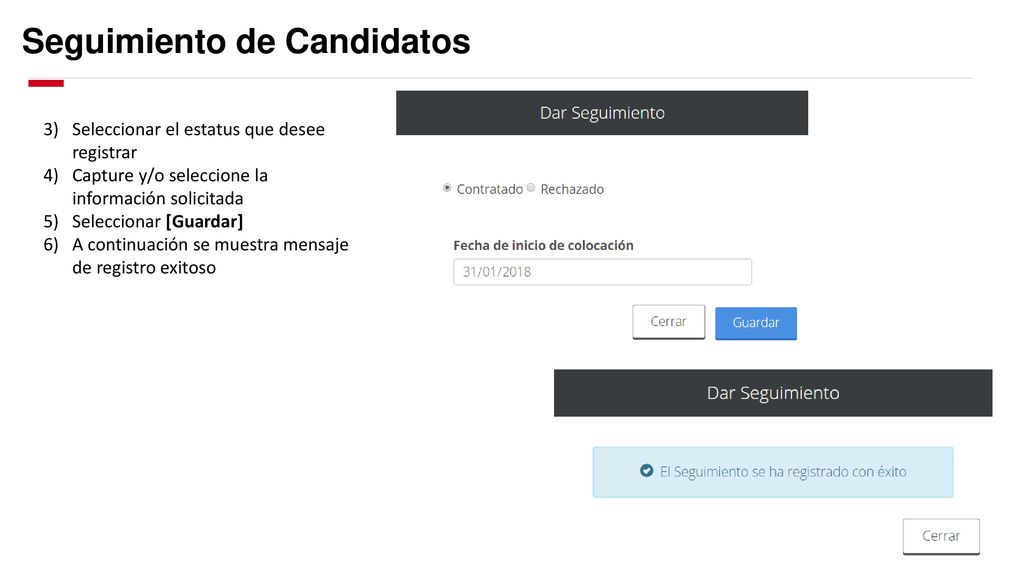Image resolution: width=1024 pixels, height=576 pixels.
Task: Close the success dialog with Cerrar
Action: point(941,536)
